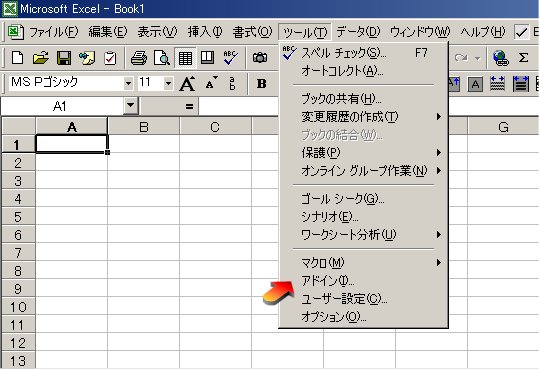Click the camera icon in toolbar

click(260, 58)
